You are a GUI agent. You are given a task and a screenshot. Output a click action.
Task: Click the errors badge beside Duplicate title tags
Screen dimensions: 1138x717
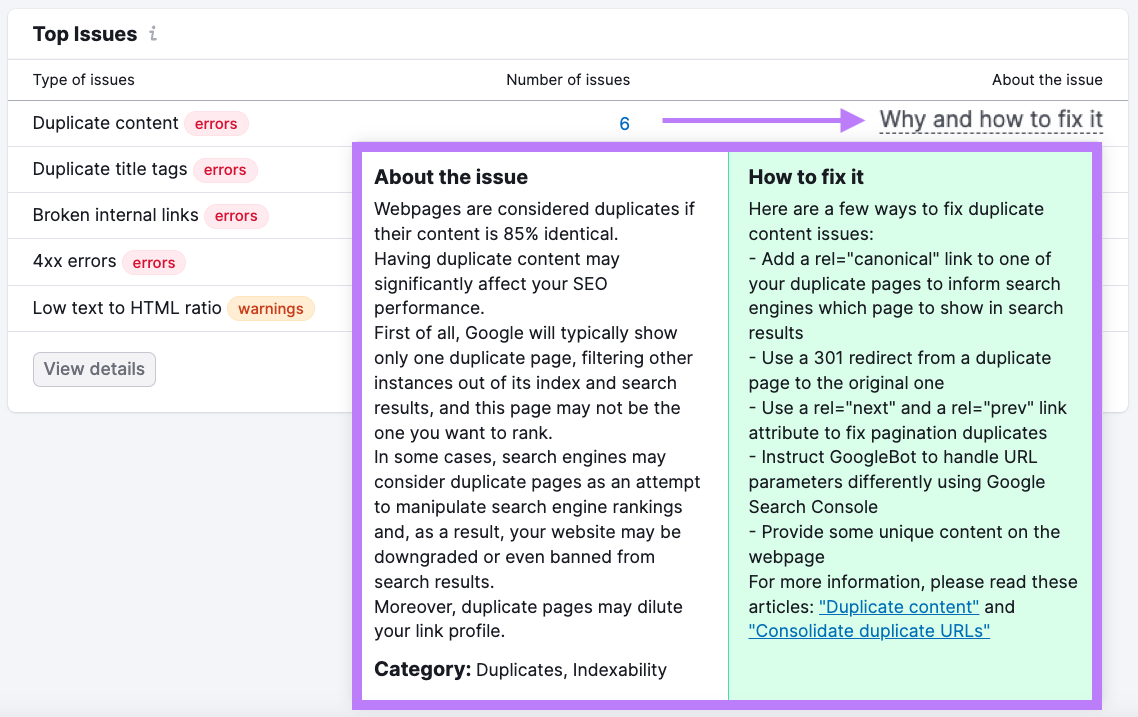coord(225,170)
